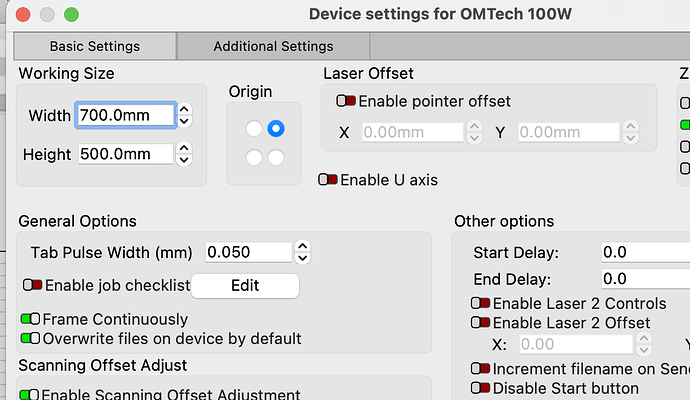Screen dimensions: 690x400
Task: Click the Width input field
Action: pos(125,116)
